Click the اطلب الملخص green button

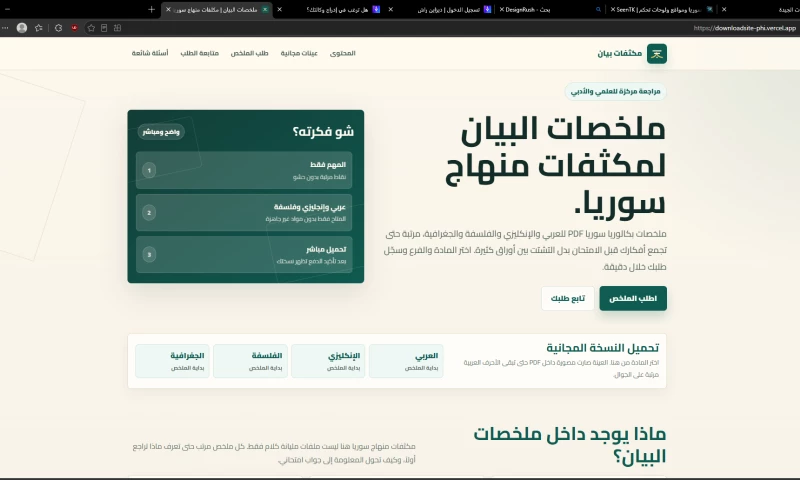point(633,298)
